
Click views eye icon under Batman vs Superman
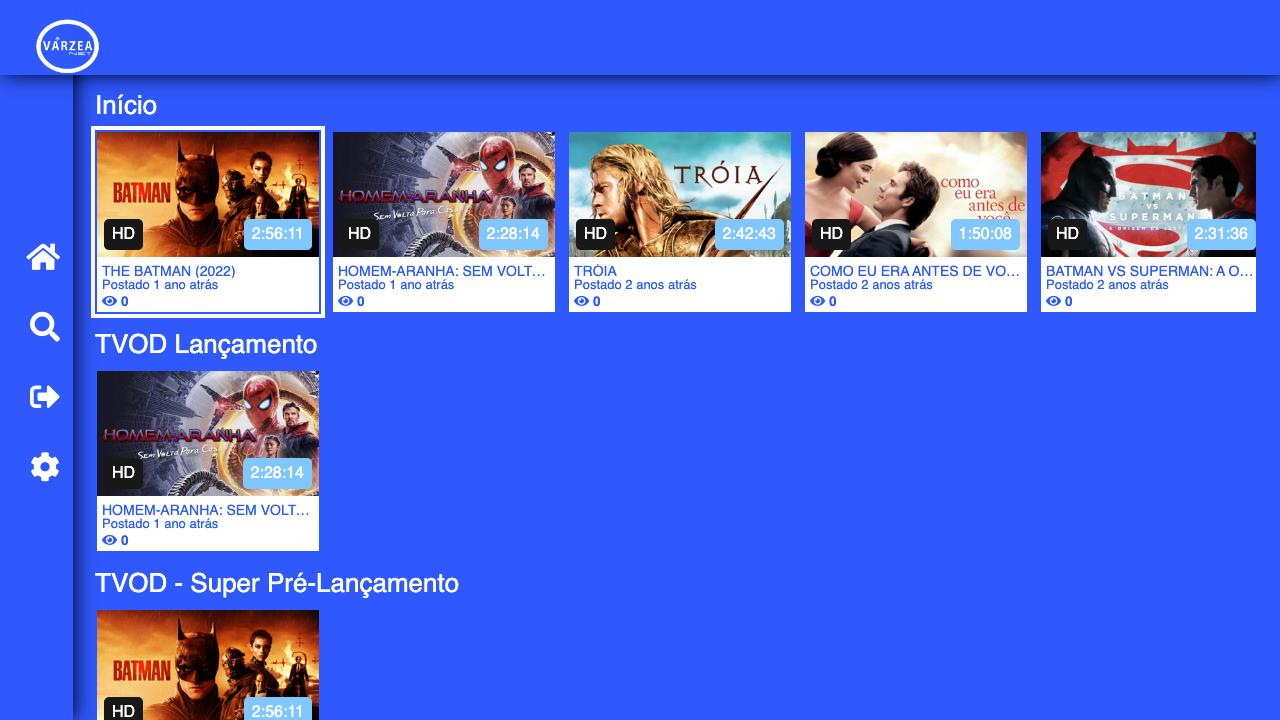click(1053, 301)
